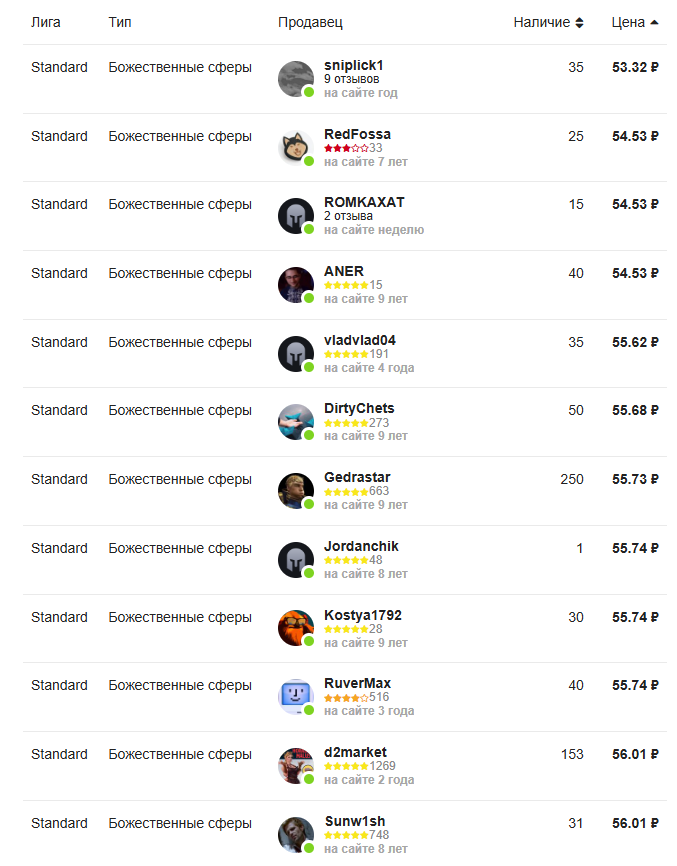Image resolution: width=677 pixels, height=866 pixels.
Task: Click the Тип column header
Action: [x=120, y=22]
